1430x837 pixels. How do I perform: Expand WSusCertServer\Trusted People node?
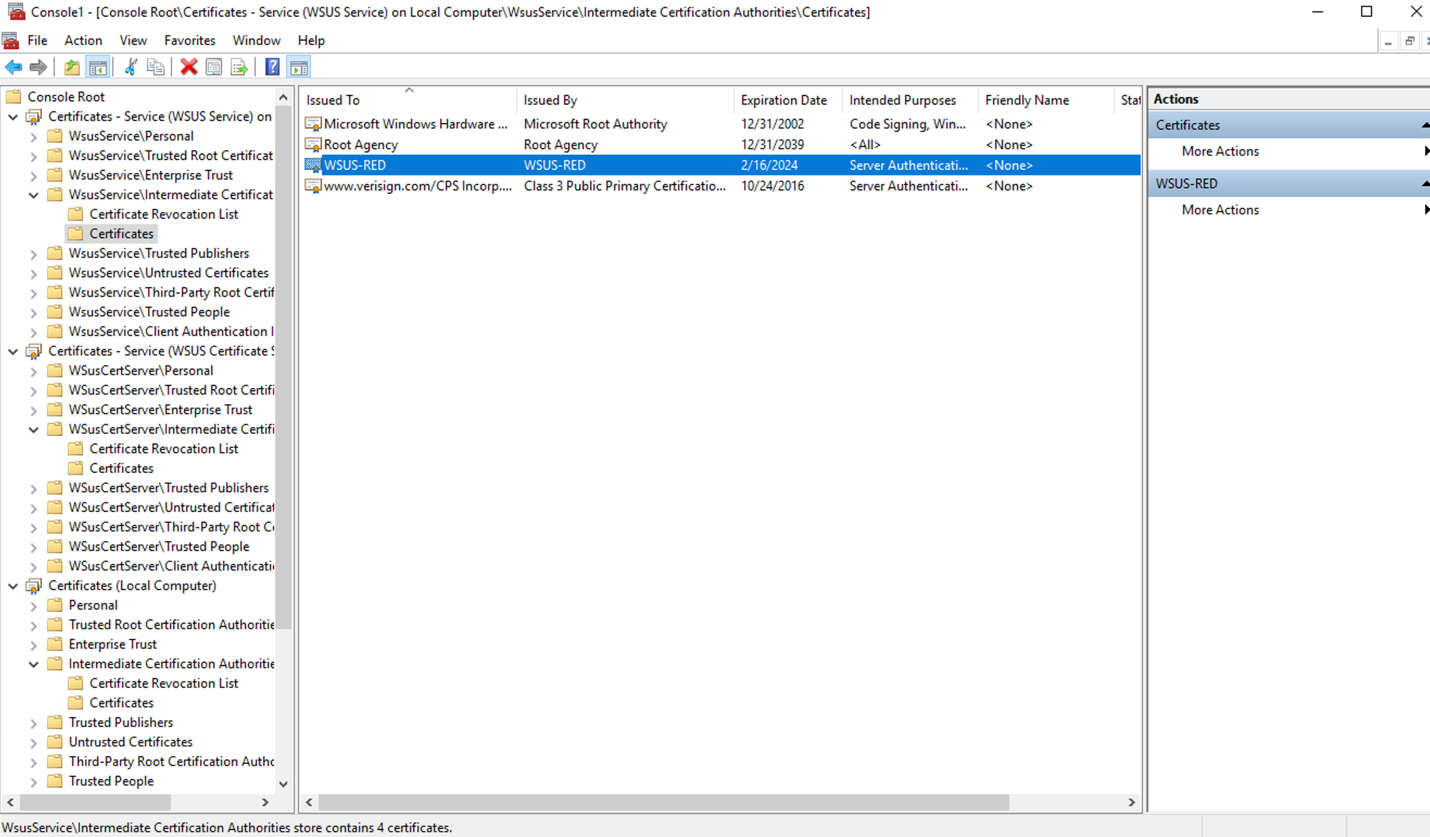33,547
